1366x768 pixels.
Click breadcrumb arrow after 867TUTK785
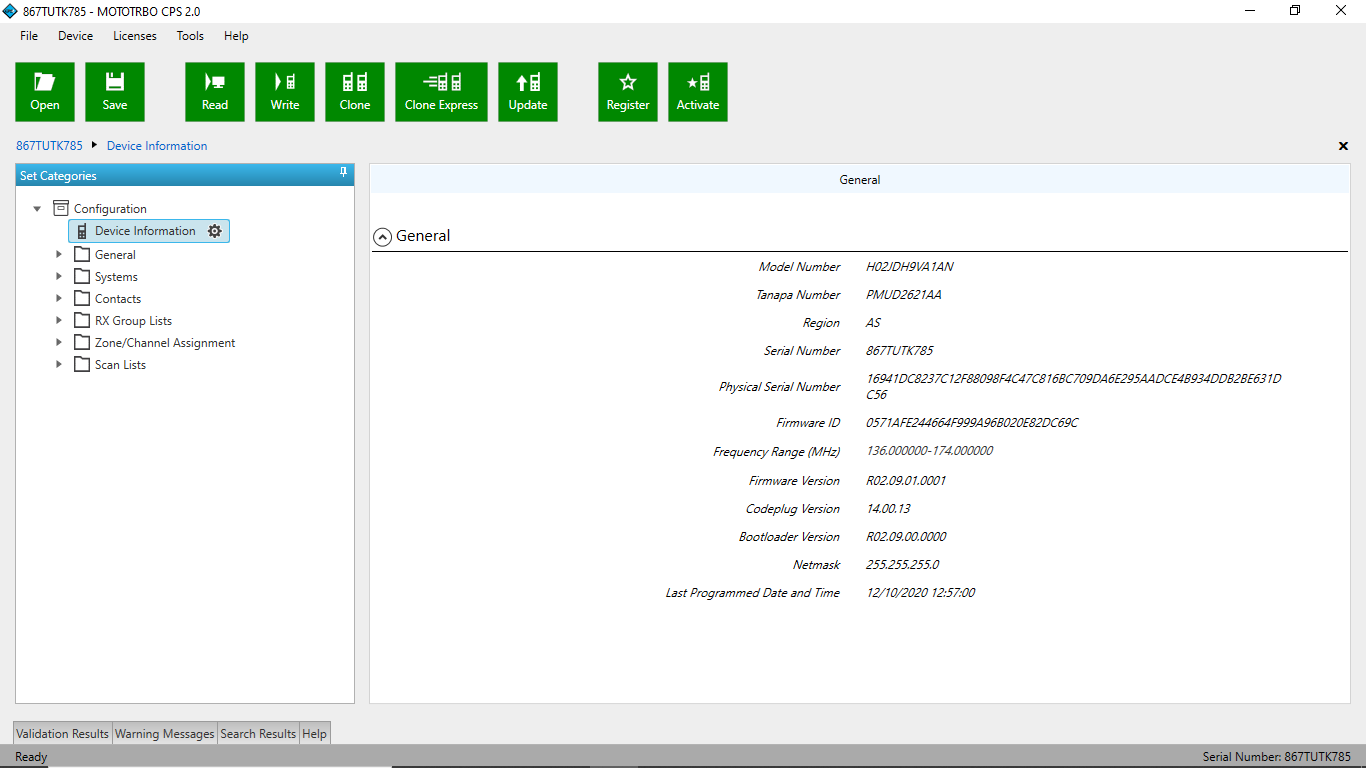94,145
